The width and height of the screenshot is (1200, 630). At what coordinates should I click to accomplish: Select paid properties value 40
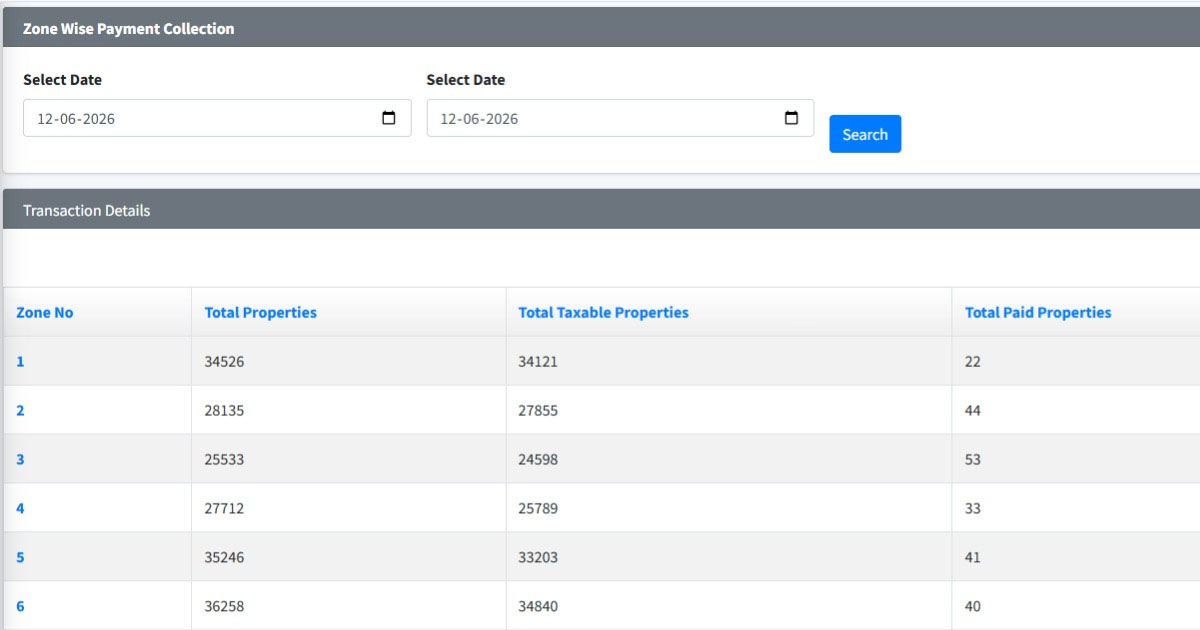pyautogui.click(x=973, y=606)
